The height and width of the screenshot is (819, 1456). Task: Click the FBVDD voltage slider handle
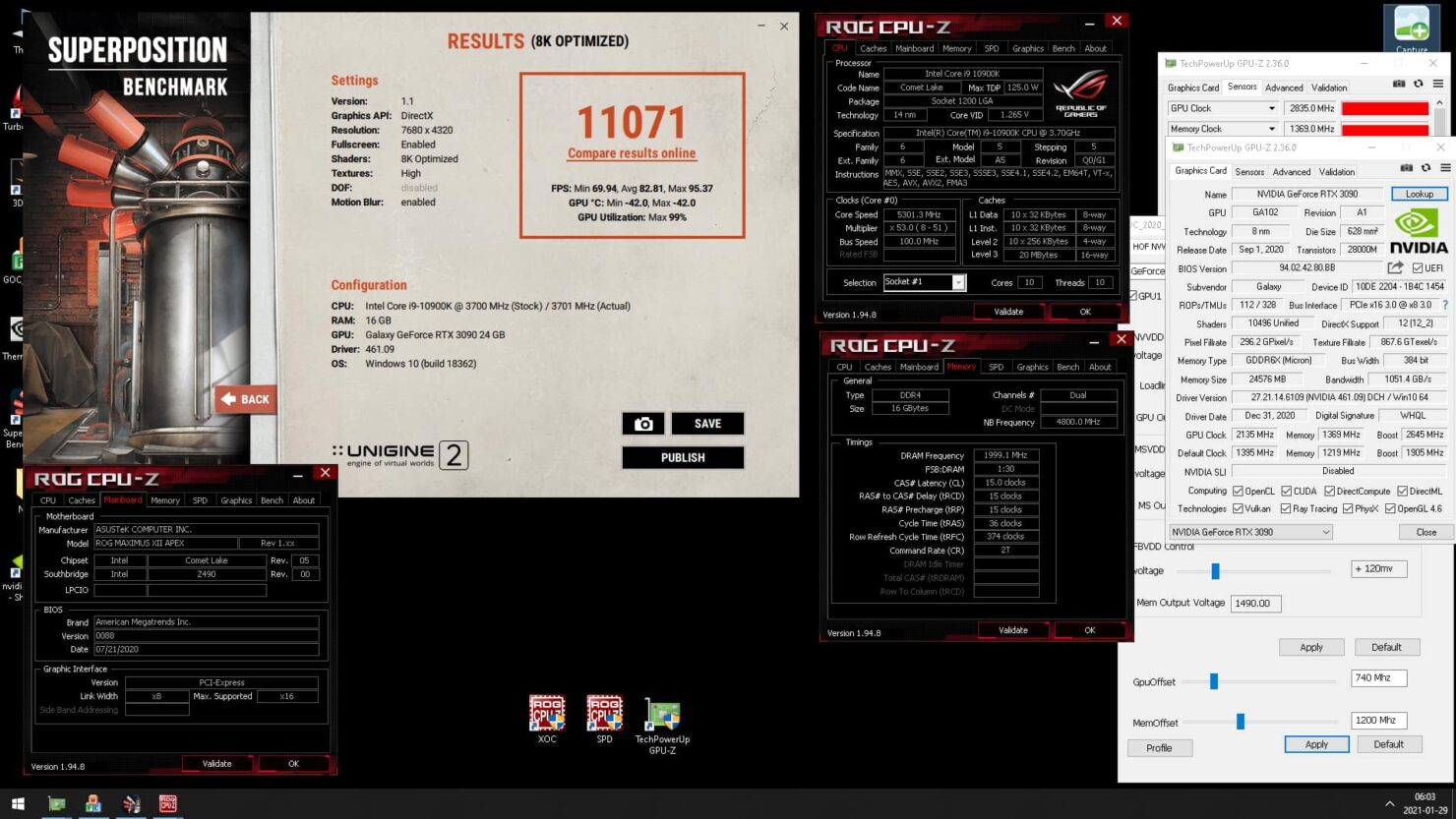click(1215, 570)
